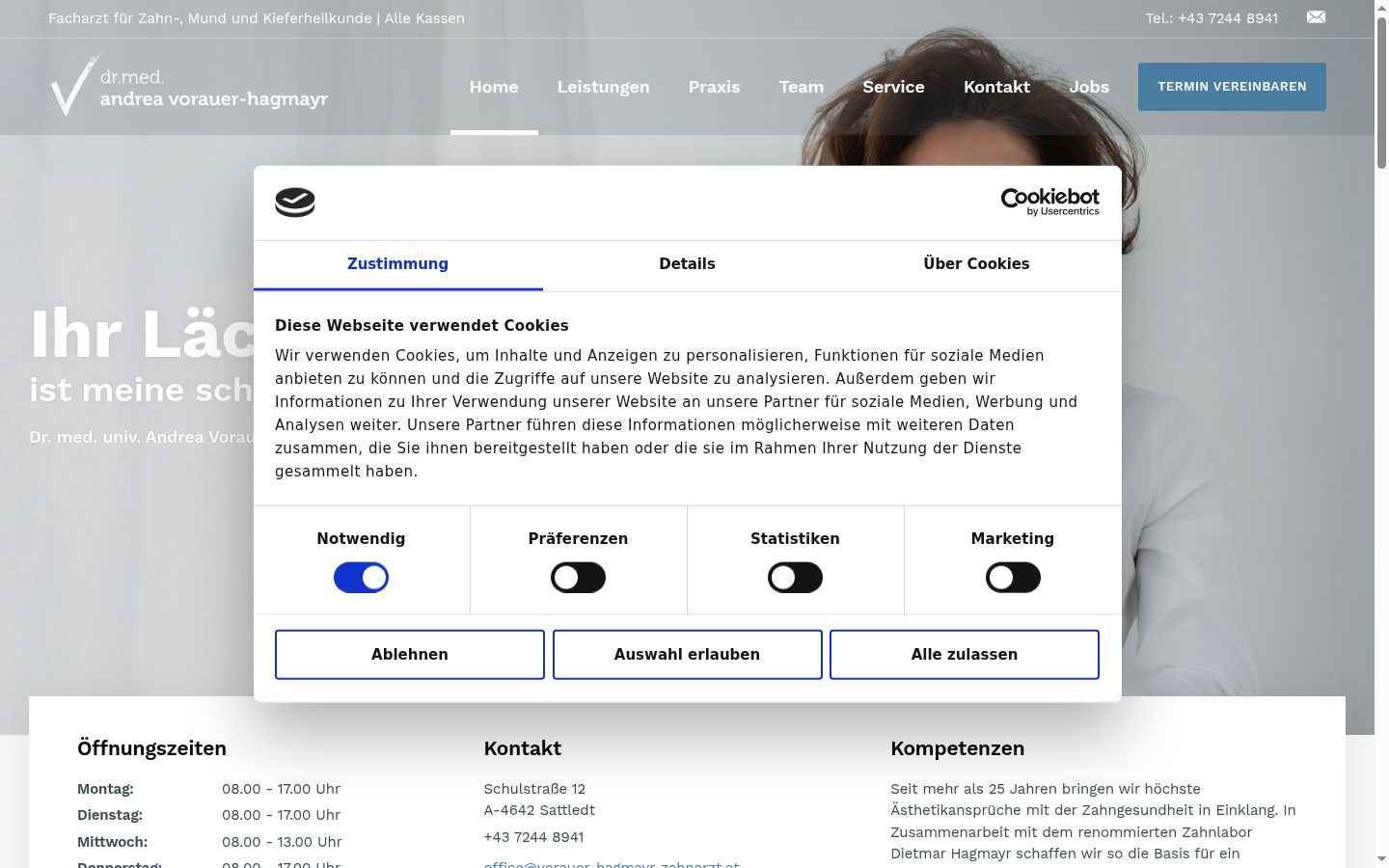
Task: Click the Öffnungszeiten heading
Action: coord(151,748)
